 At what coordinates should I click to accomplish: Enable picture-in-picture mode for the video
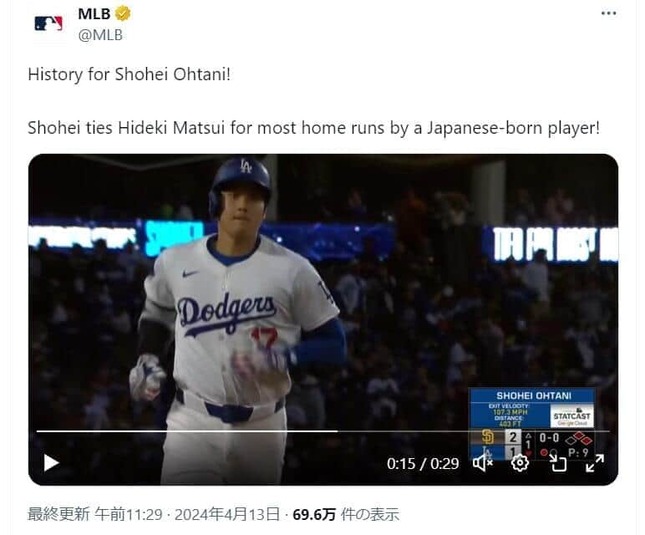pos(558,463)
